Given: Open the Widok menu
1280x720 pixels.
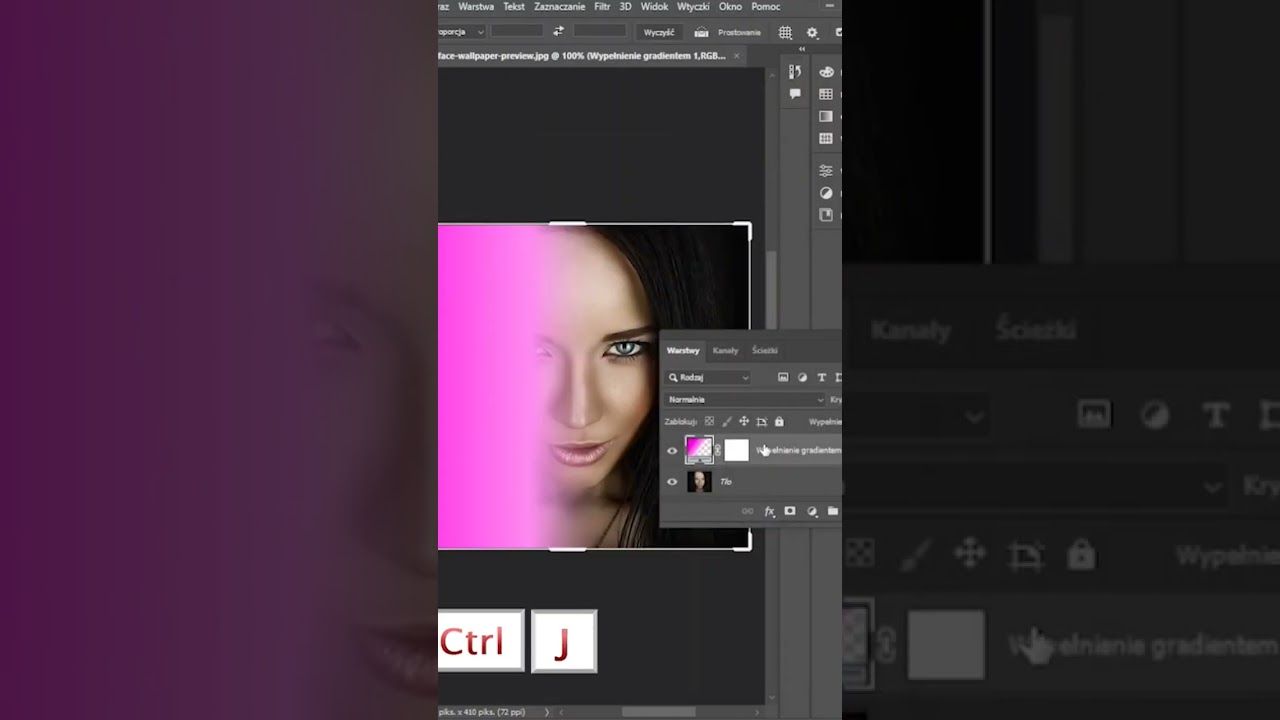Looking at the screenshot, I should click(654, 7).
